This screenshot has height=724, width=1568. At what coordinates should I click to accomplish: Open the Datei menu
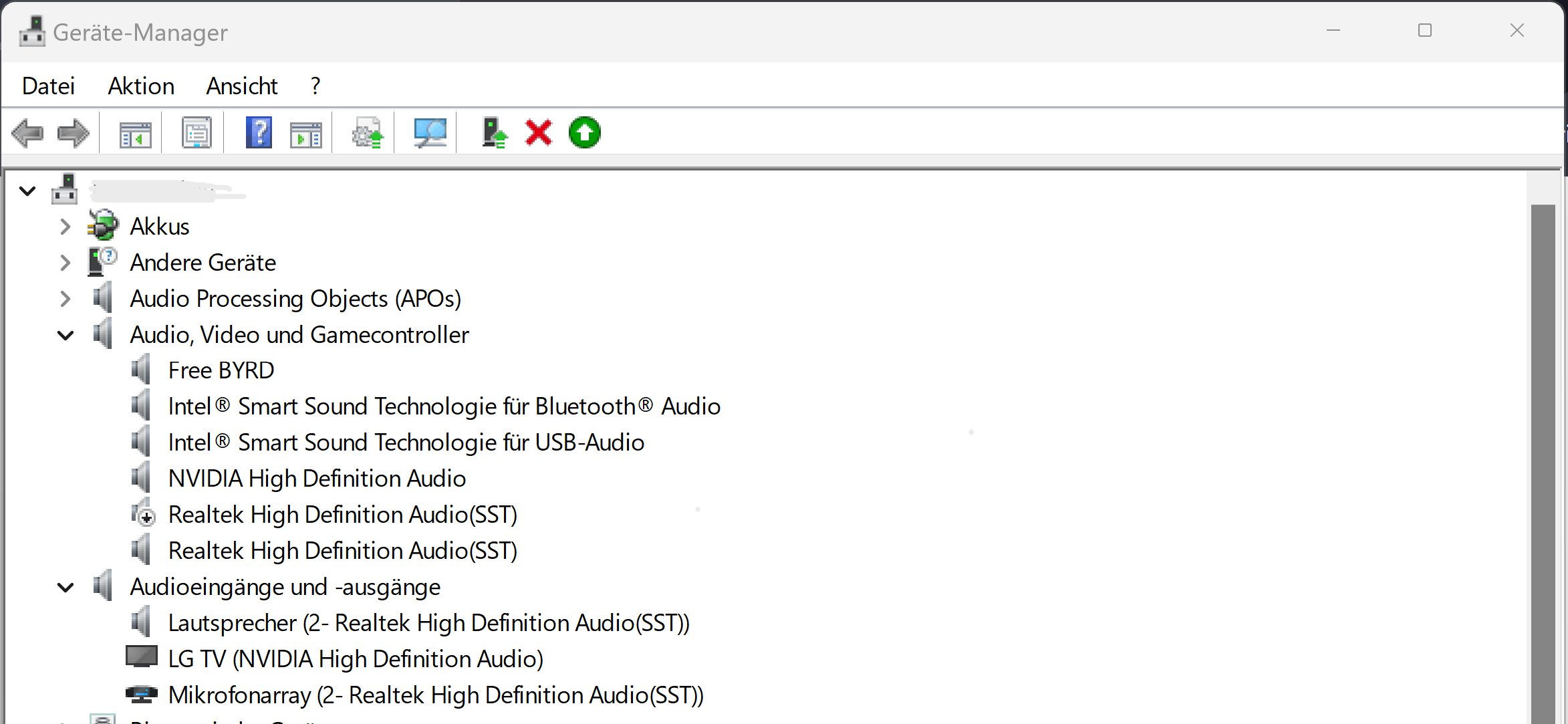(x=48, y=86)
